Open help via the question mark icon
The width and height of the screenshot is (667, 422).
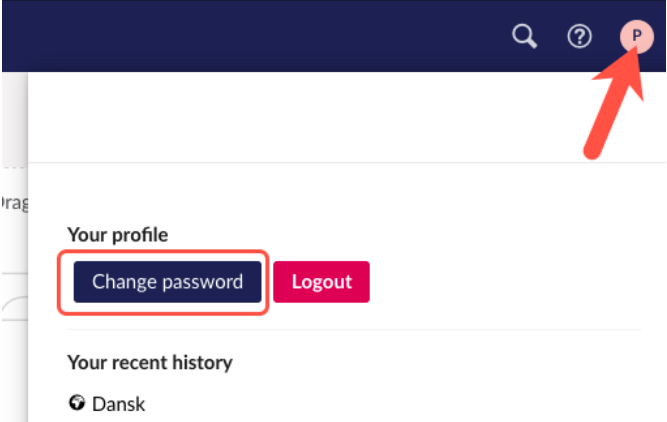pyautogui.click(x=579, y=36)
